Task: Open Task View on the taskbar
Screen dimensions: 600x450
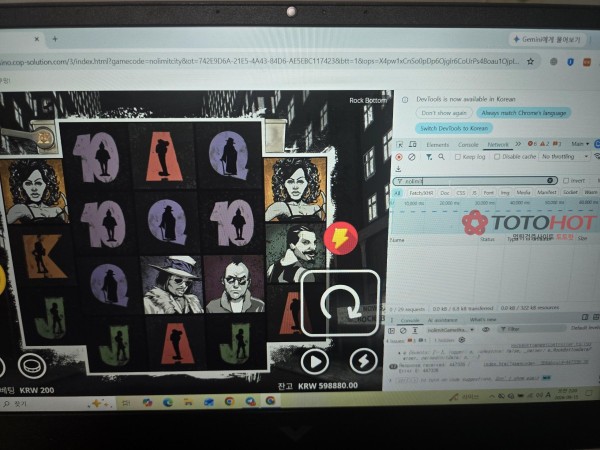Action: click(x=125, y=403)
